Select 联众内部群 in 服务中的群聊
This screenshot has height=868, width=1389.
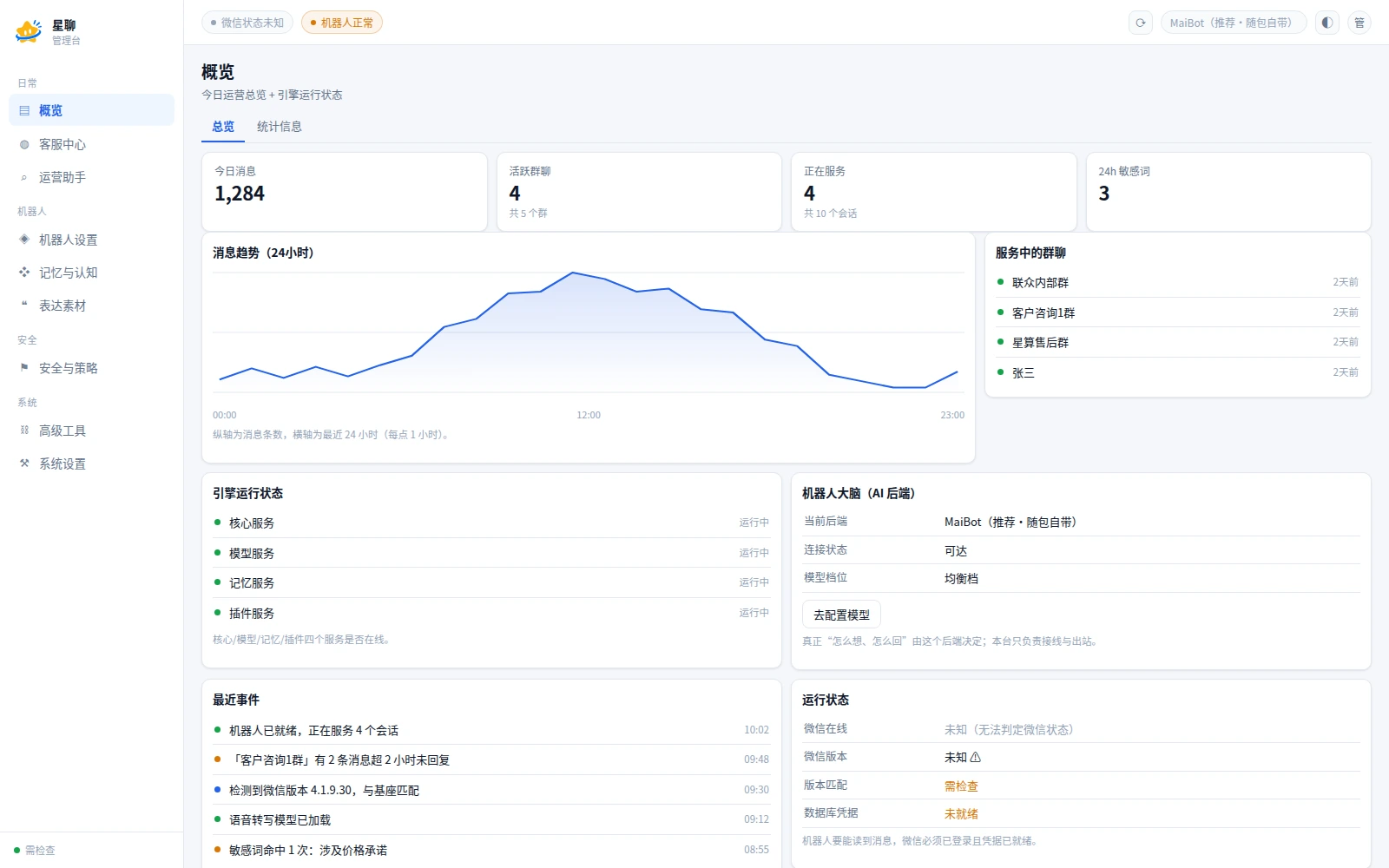[1178, 282]
